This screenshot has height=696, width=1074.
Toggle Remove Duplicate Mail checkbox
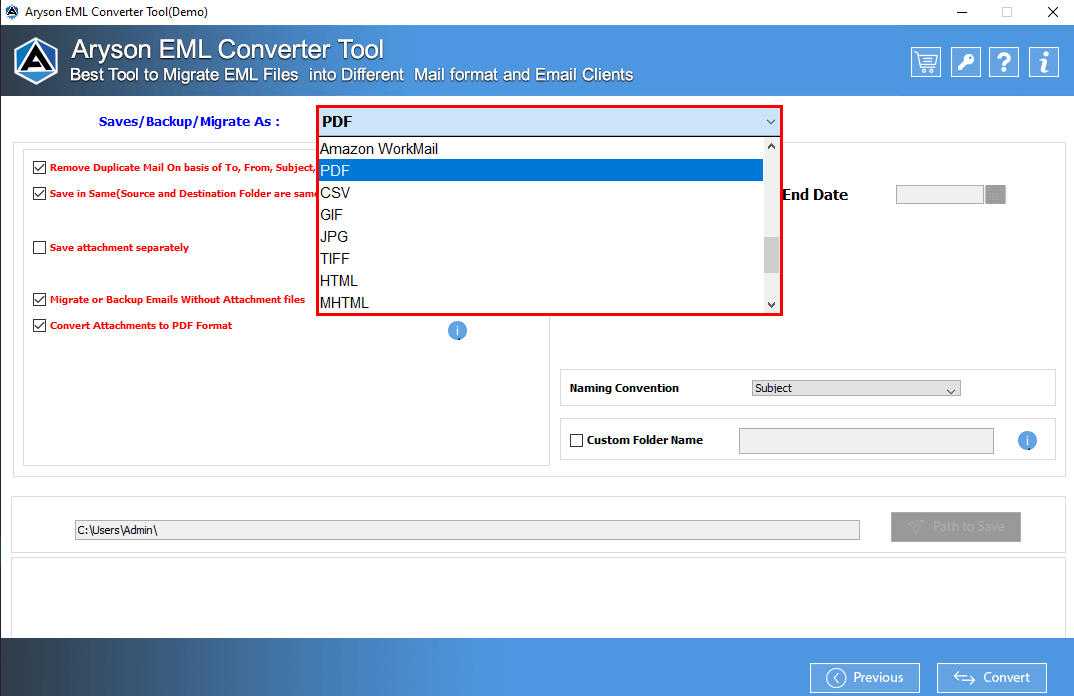(40, 168)
